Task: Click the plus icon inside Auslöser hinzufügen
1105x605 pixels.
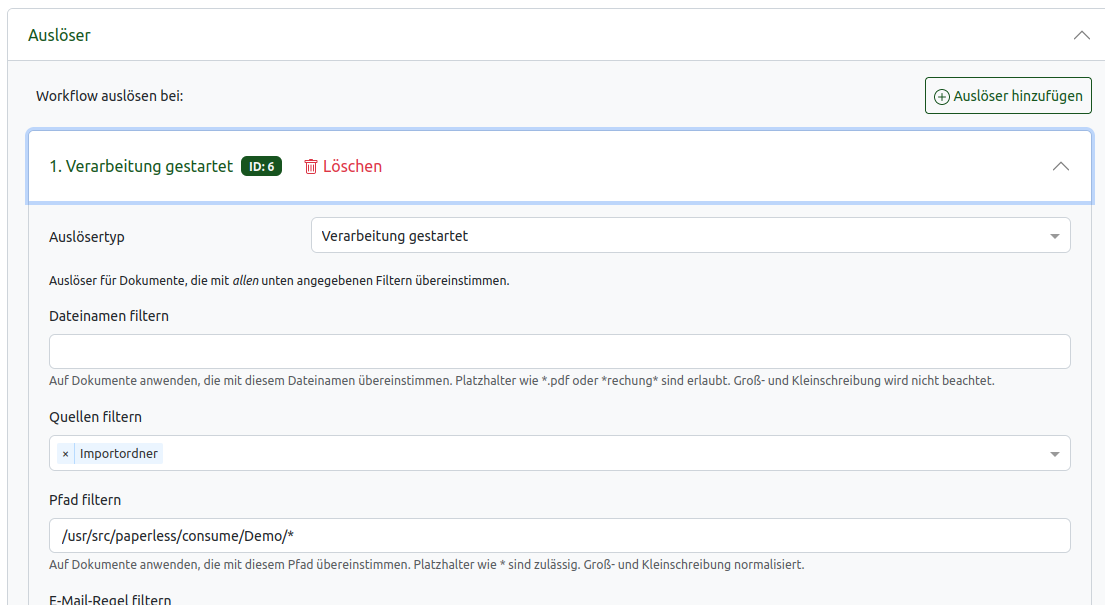Action: point(940,95)
